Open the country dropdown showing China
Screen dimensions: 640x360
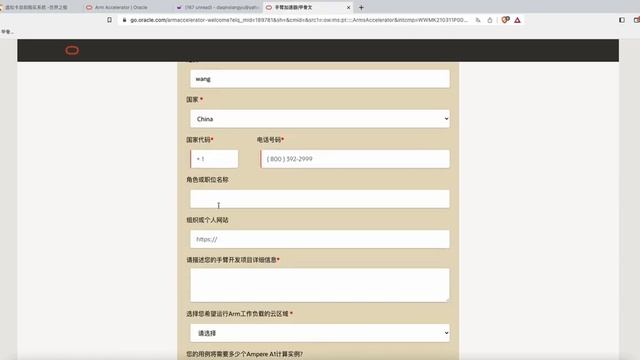tap(320, 119)
